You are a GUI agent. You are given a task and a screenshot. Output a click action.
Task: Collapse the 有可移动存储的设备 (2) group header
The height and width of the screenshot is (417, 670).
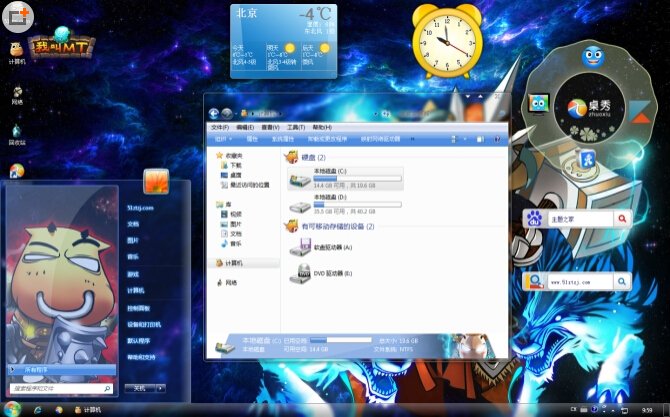pos(338,226)
